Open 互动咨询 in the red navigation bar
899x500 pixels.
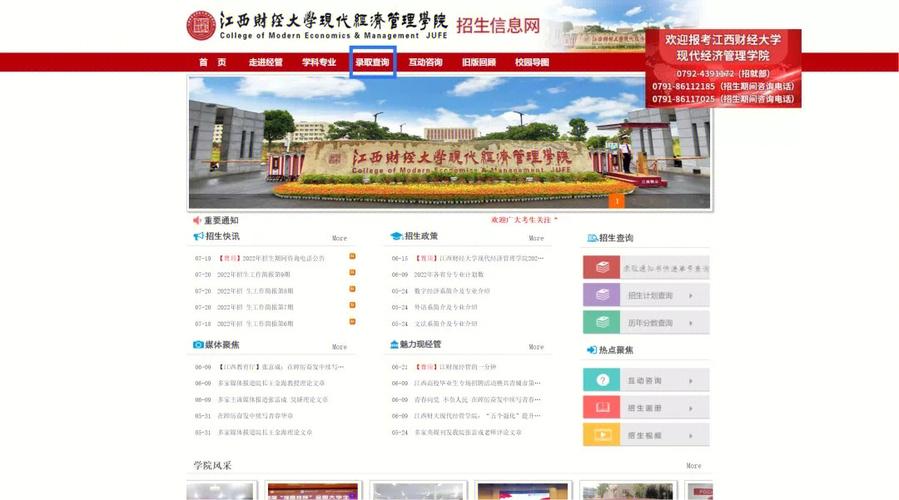425,62
